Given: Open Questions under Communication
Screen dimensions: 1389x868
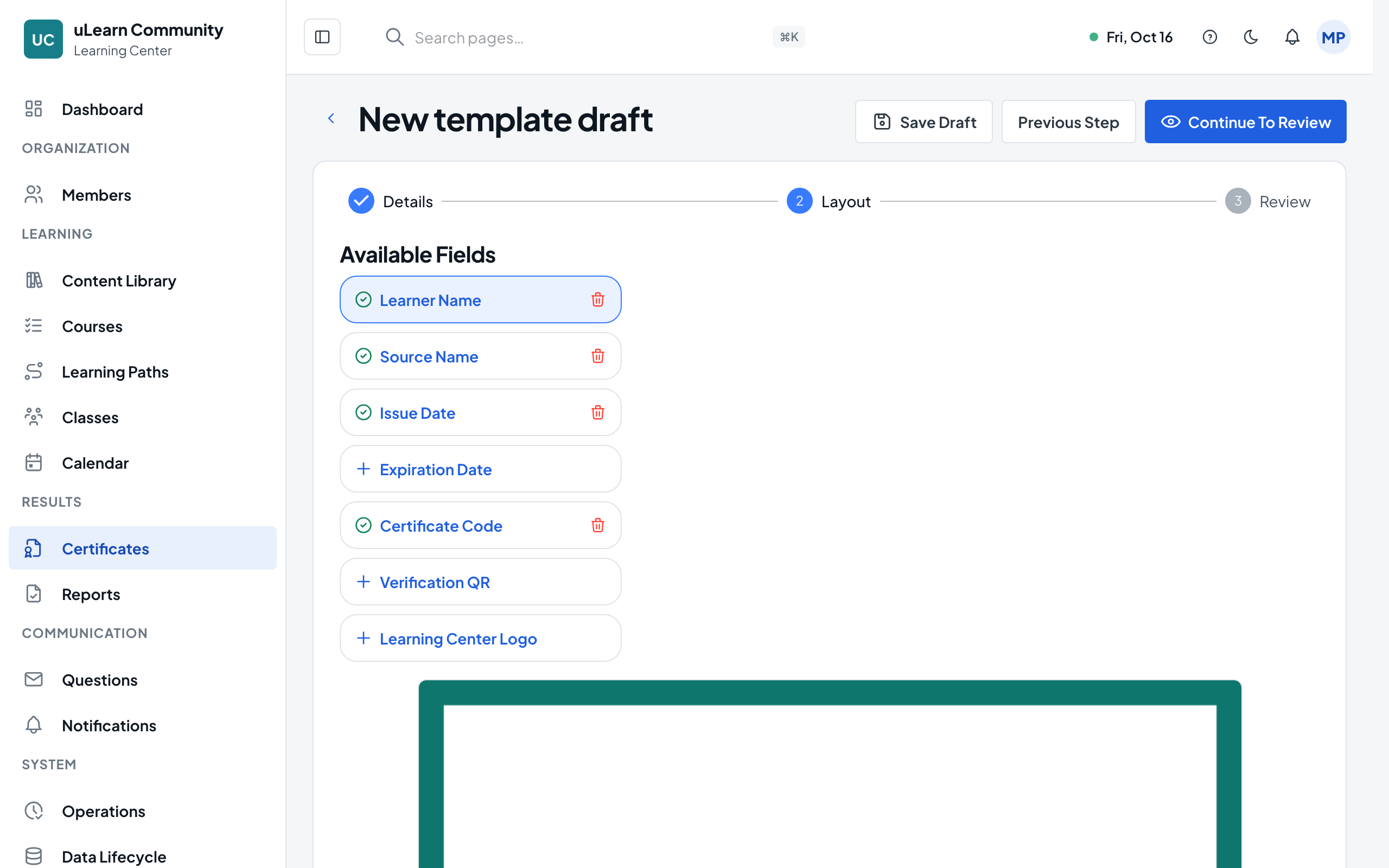Looking at the screenshot, I should click(142, 680).
